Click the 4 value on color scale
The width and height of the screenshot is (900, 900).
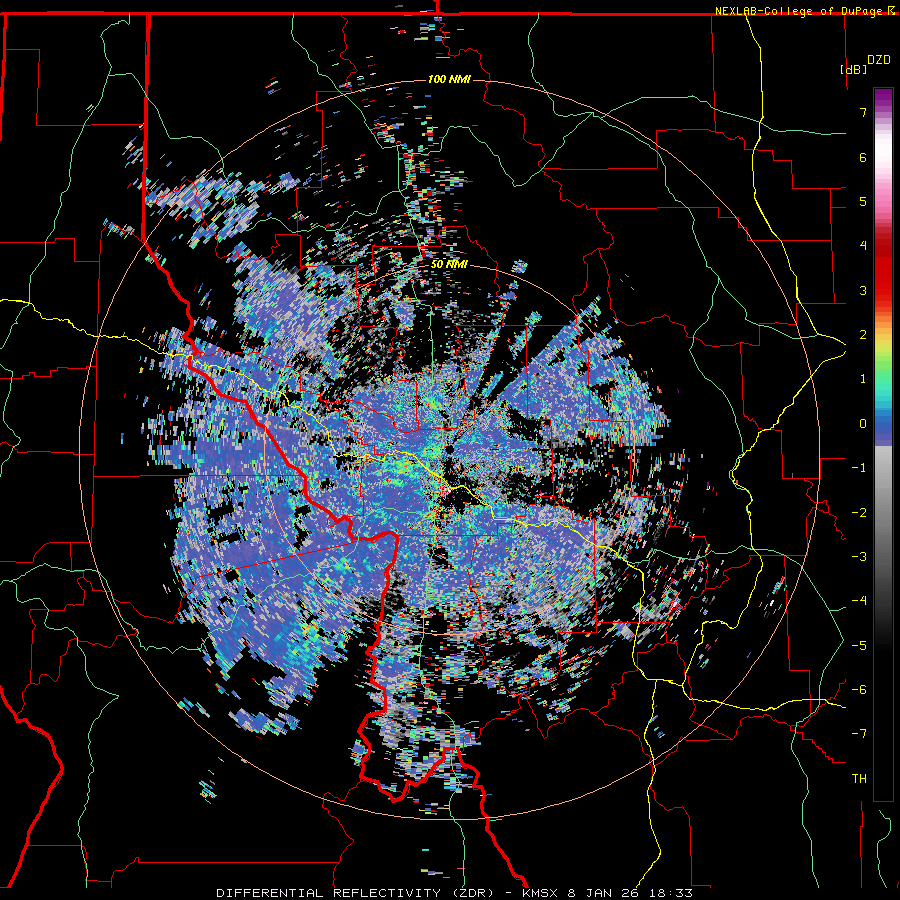click(x=863, y=246)
